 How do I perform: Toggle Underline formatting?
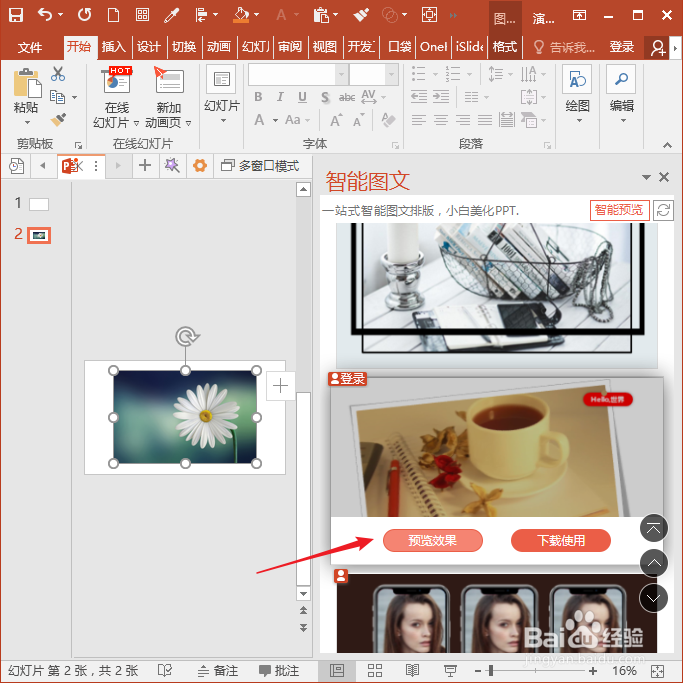(x=302, y=97)
